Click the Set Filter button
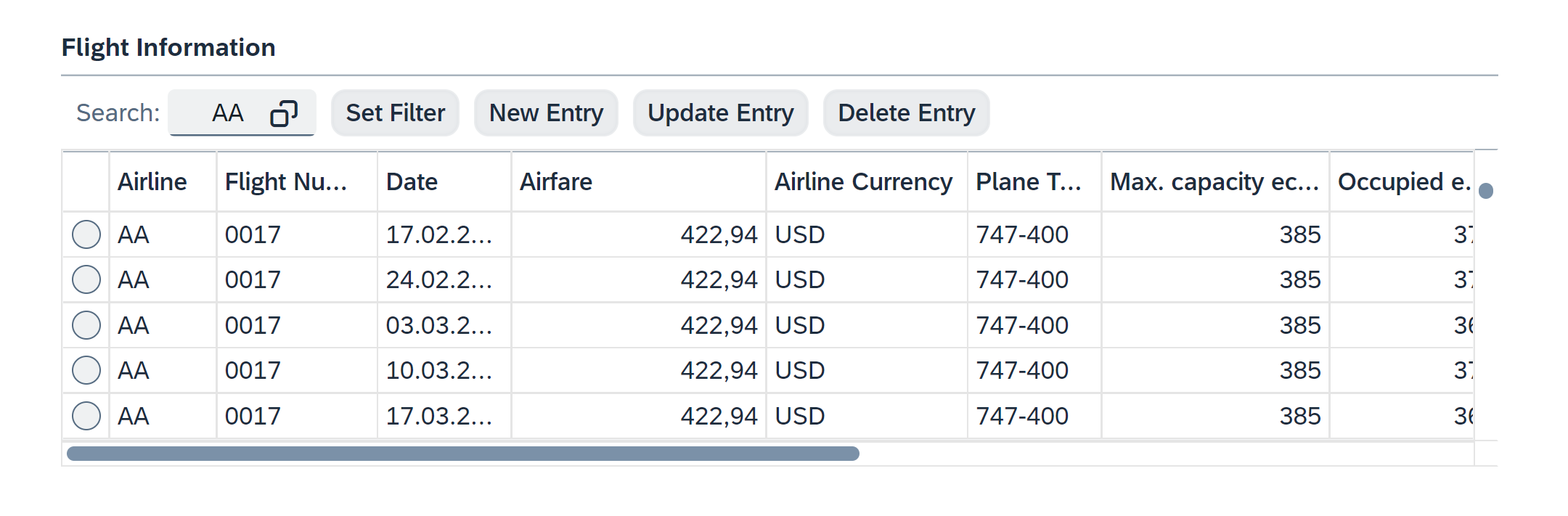This screenshot has width=1568, height=516. [395, 113]
